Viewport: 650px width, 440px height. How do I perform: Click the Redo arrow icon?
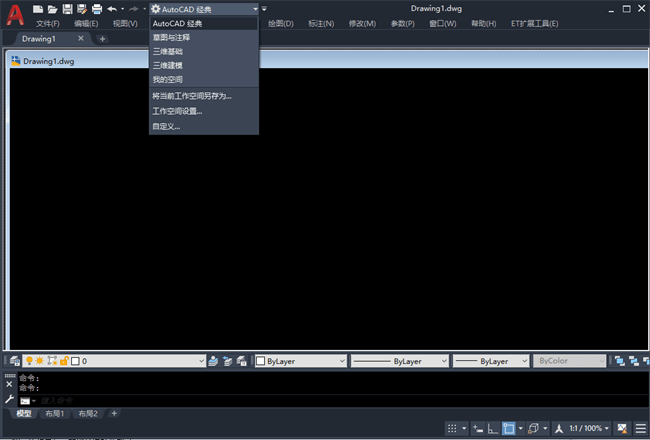133,9
